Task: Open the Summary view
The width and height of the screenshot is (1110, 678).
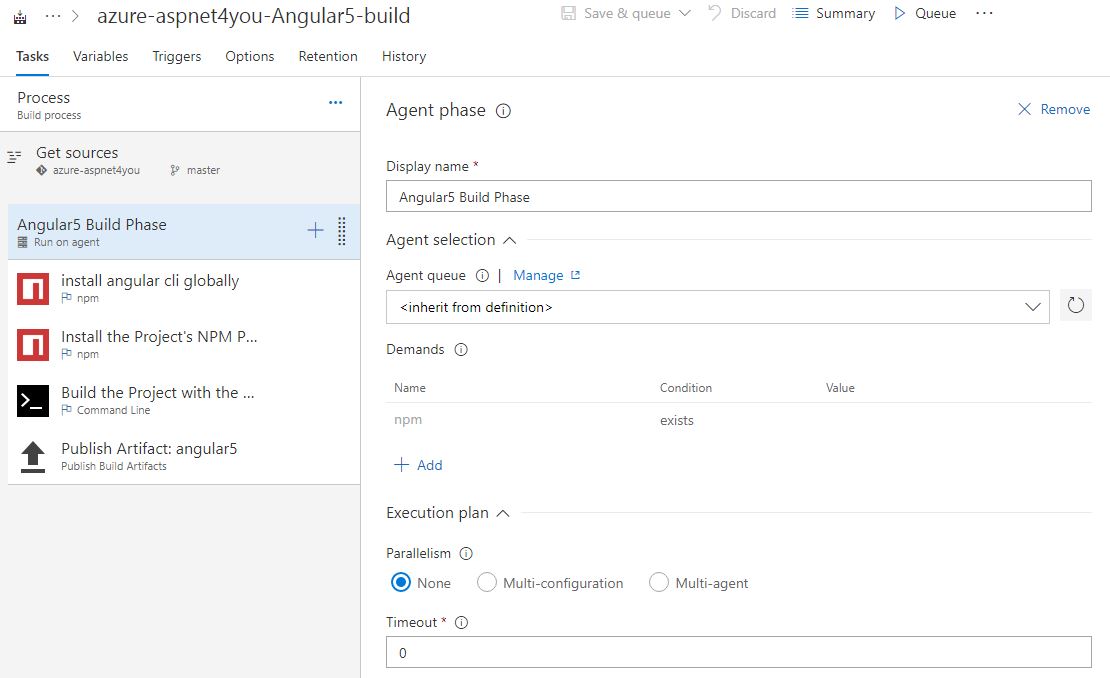Action: (834, 13)
